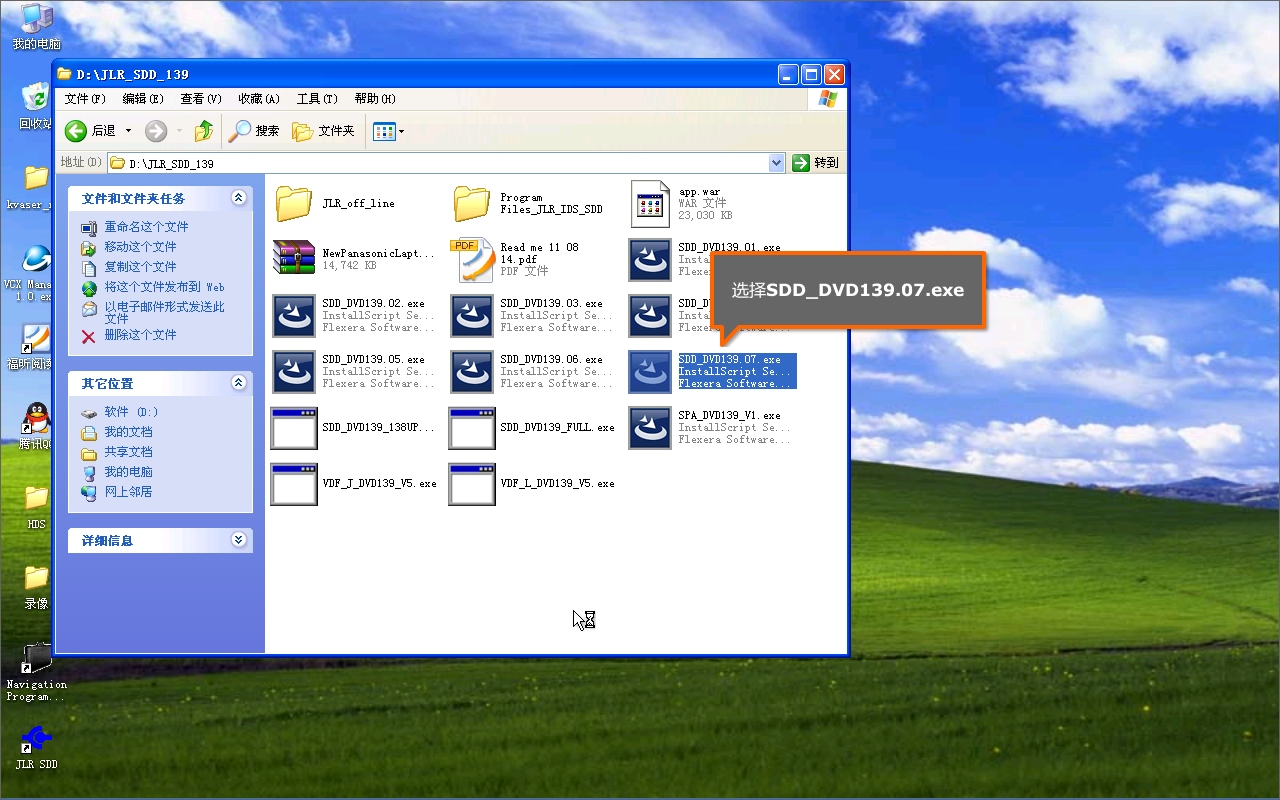Expand the Details (详细信息) panel
1280x800 pixels.
[238, 540]
